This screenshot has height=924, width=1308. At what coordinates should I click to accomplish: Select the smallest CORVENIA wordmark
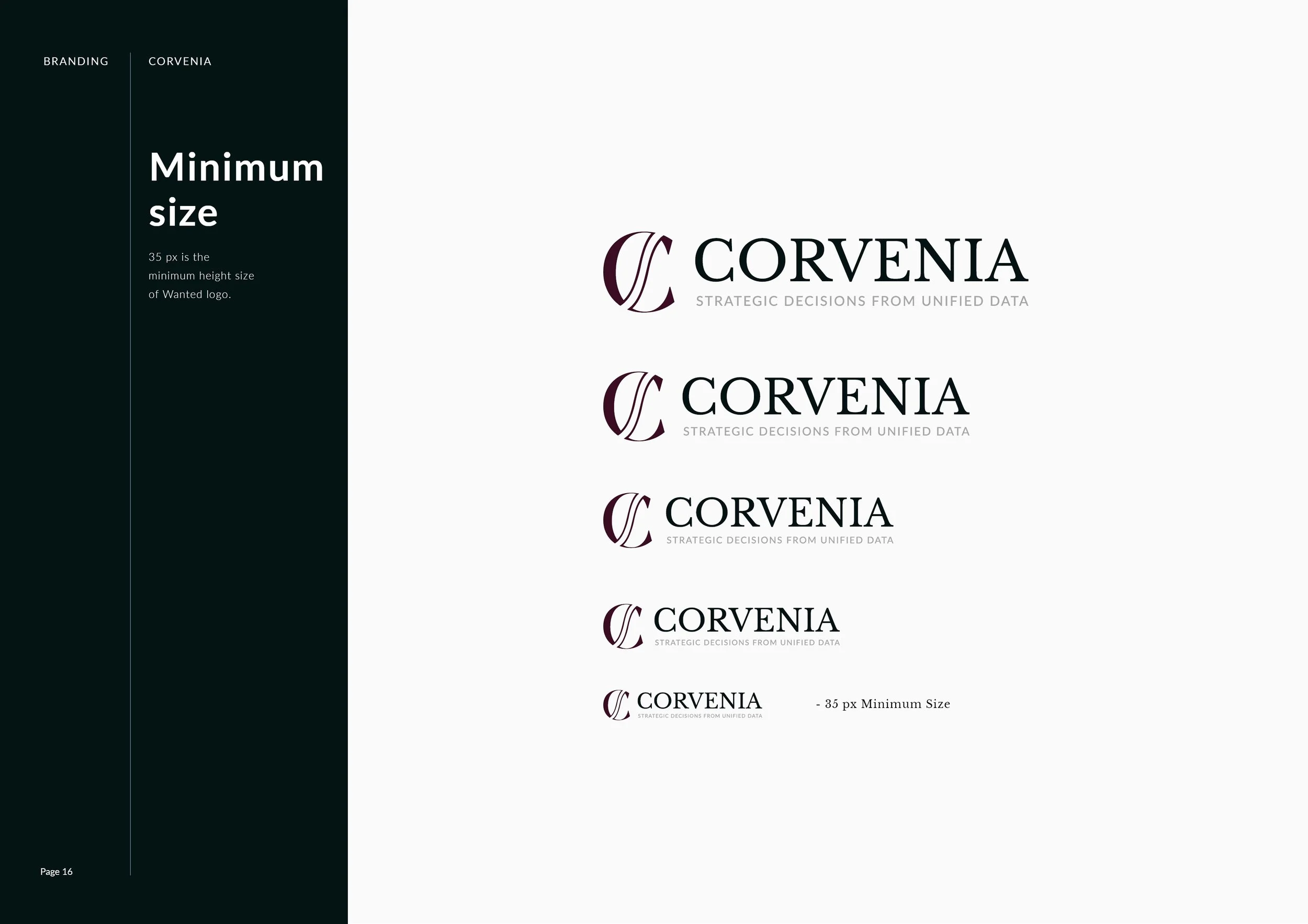pos(700,701)
